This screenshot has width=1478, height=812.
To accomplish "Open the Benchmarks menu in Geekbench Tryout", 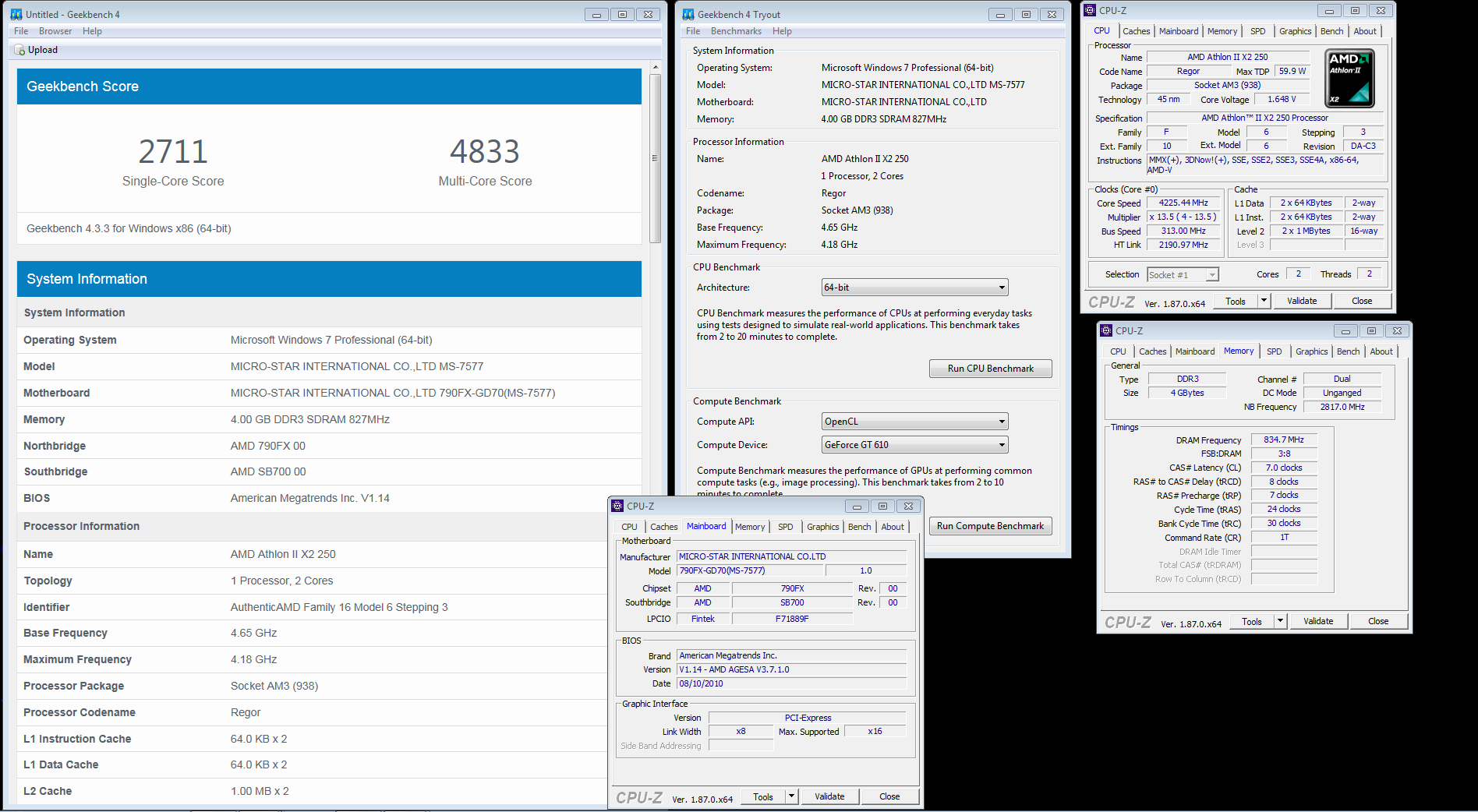I will tap(736, 31).
